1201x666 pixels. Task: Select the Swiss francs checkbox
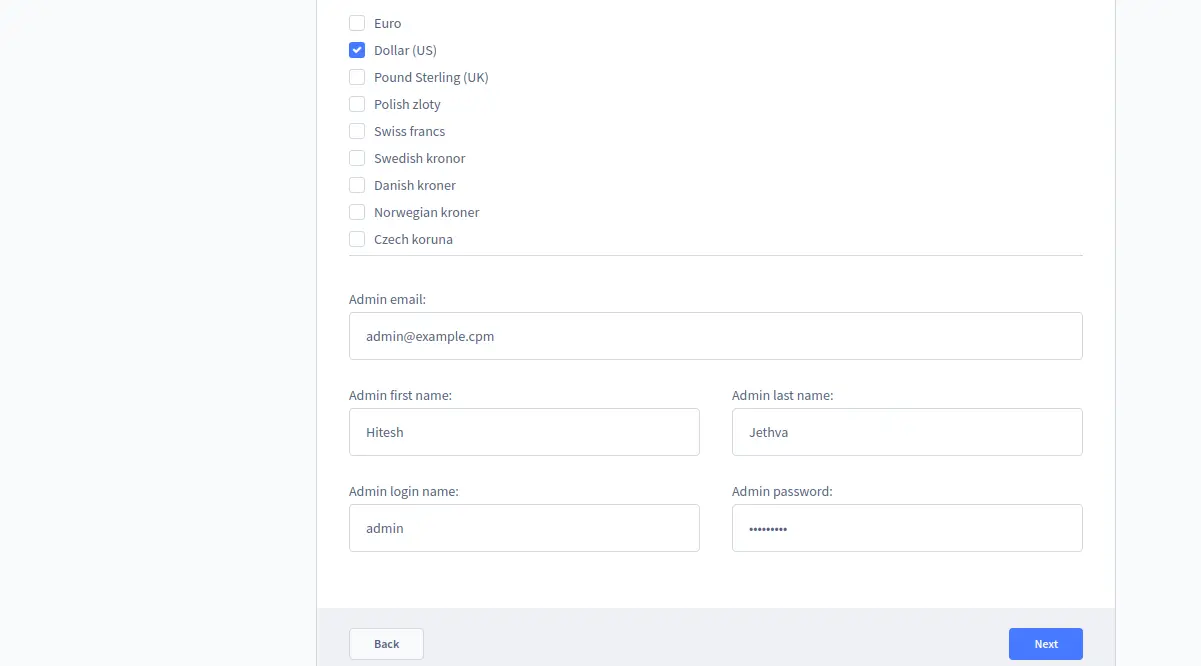point(357,131)
